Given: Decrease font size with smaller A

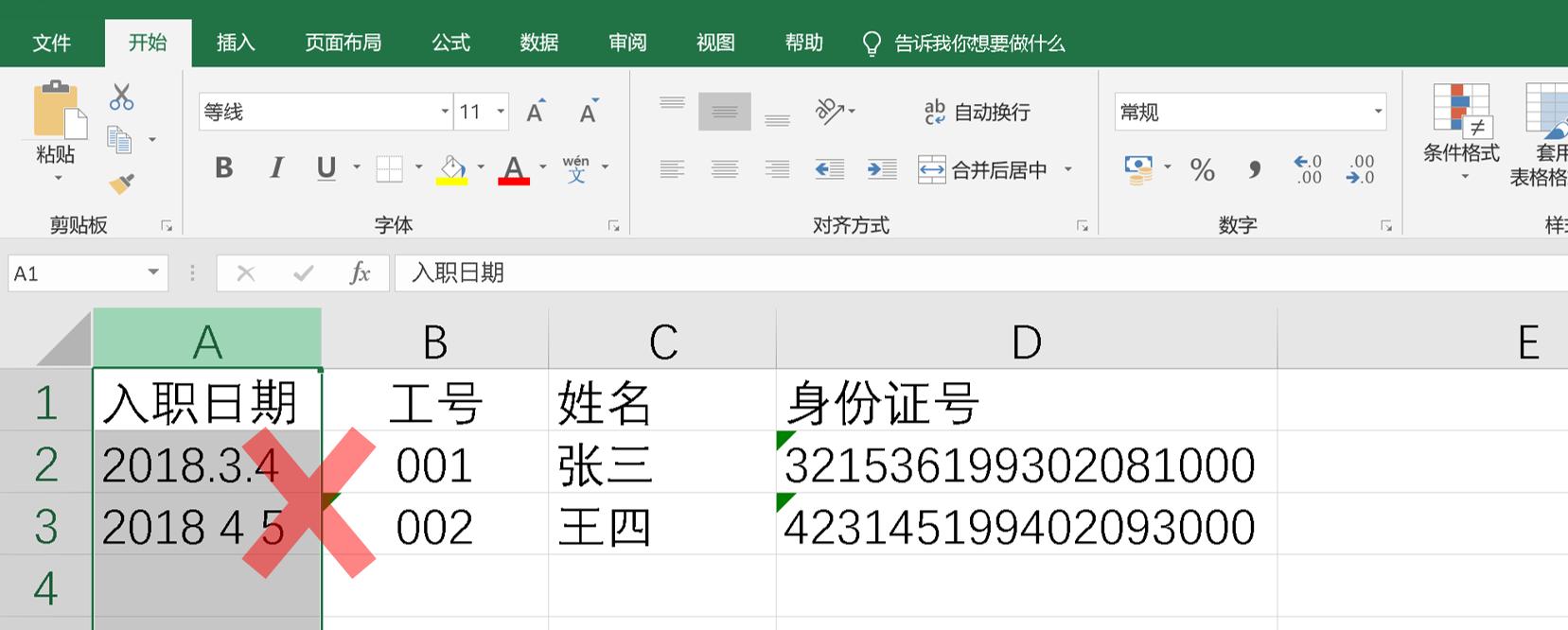Looking at the screenshot, I should pos(589,112).
